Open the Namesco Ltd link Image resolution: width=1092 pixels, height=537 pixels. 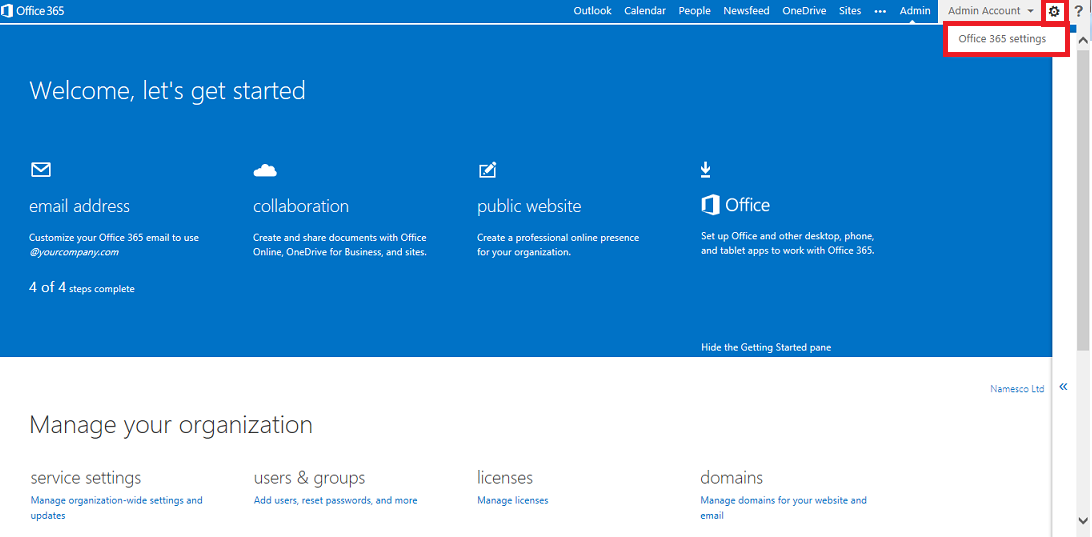point(1017,389)
